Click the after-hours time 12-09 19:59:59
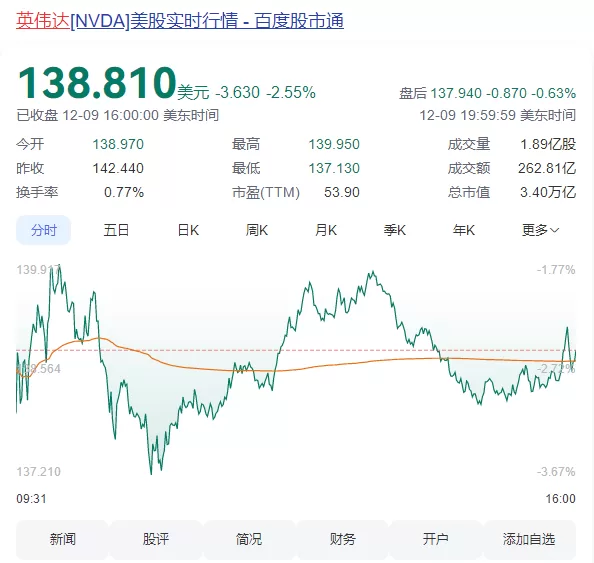The image size is (594, 563). click(467, 115)
